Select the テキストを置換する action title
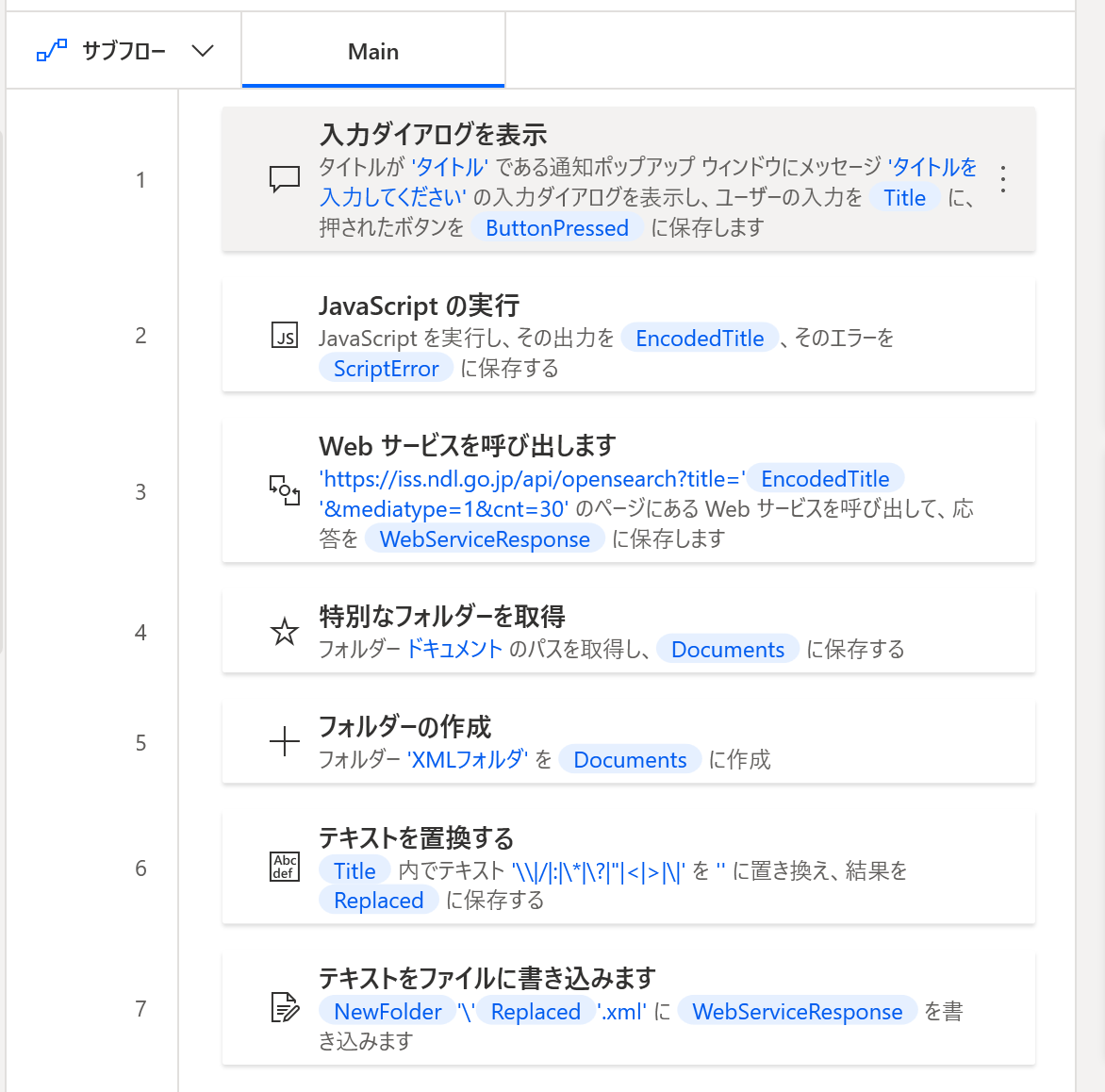The height and width of the screenshot is (1092, 1105). (x=417, y=837)
